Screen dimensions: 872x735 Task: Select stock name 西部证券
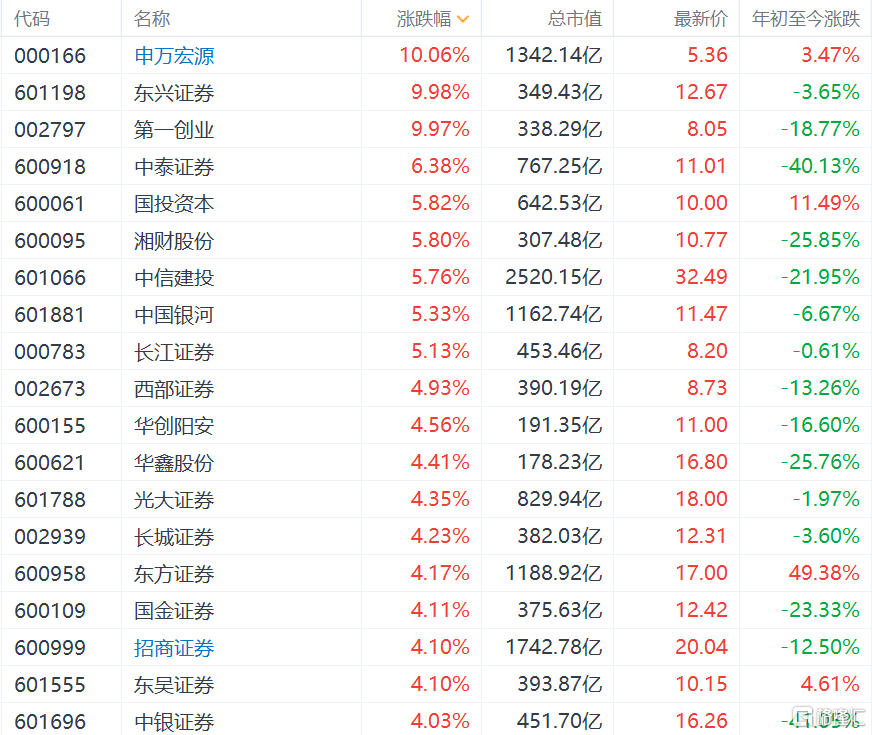[174, 389]
